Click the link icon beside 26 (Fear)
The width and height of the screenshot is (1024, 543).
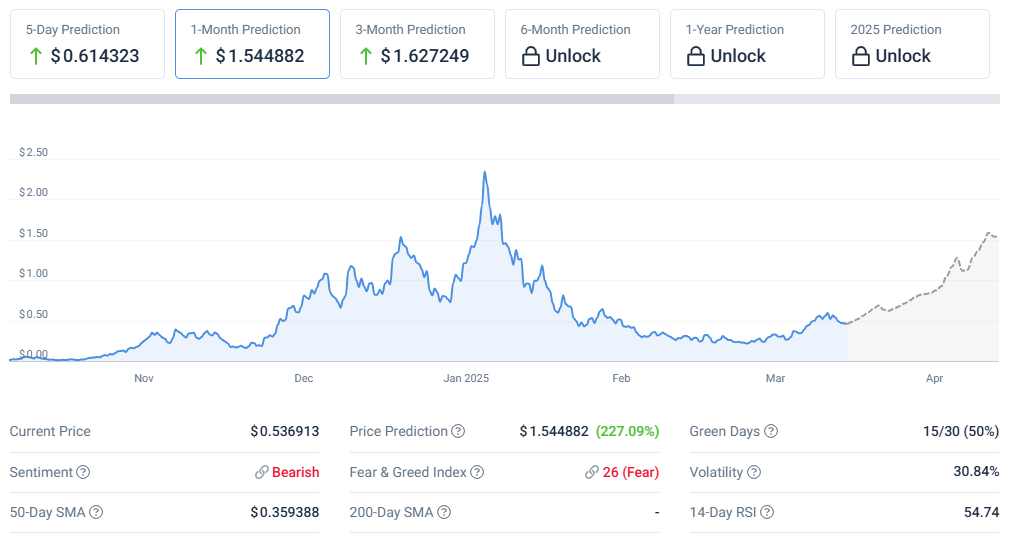(x=592, y=472)
